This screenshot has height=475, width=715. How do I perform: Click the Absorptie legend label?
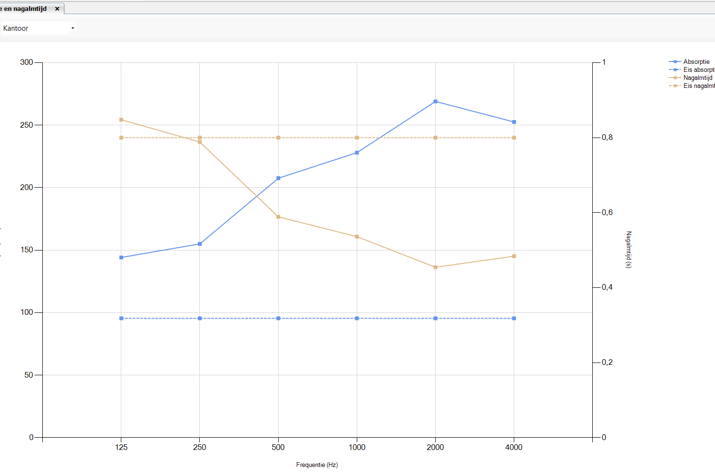point(696,62)
